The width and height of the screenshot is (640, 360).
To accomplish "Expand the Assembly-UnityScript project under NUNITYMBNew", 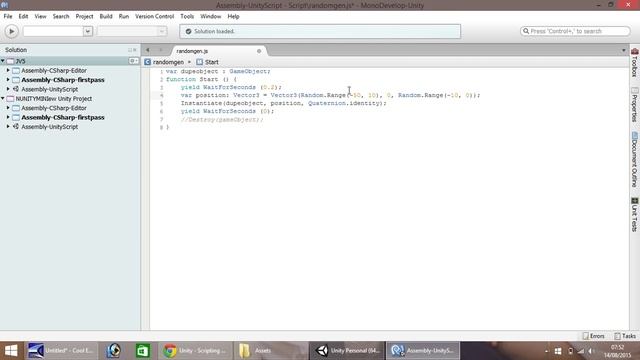I will coord(8,127).
